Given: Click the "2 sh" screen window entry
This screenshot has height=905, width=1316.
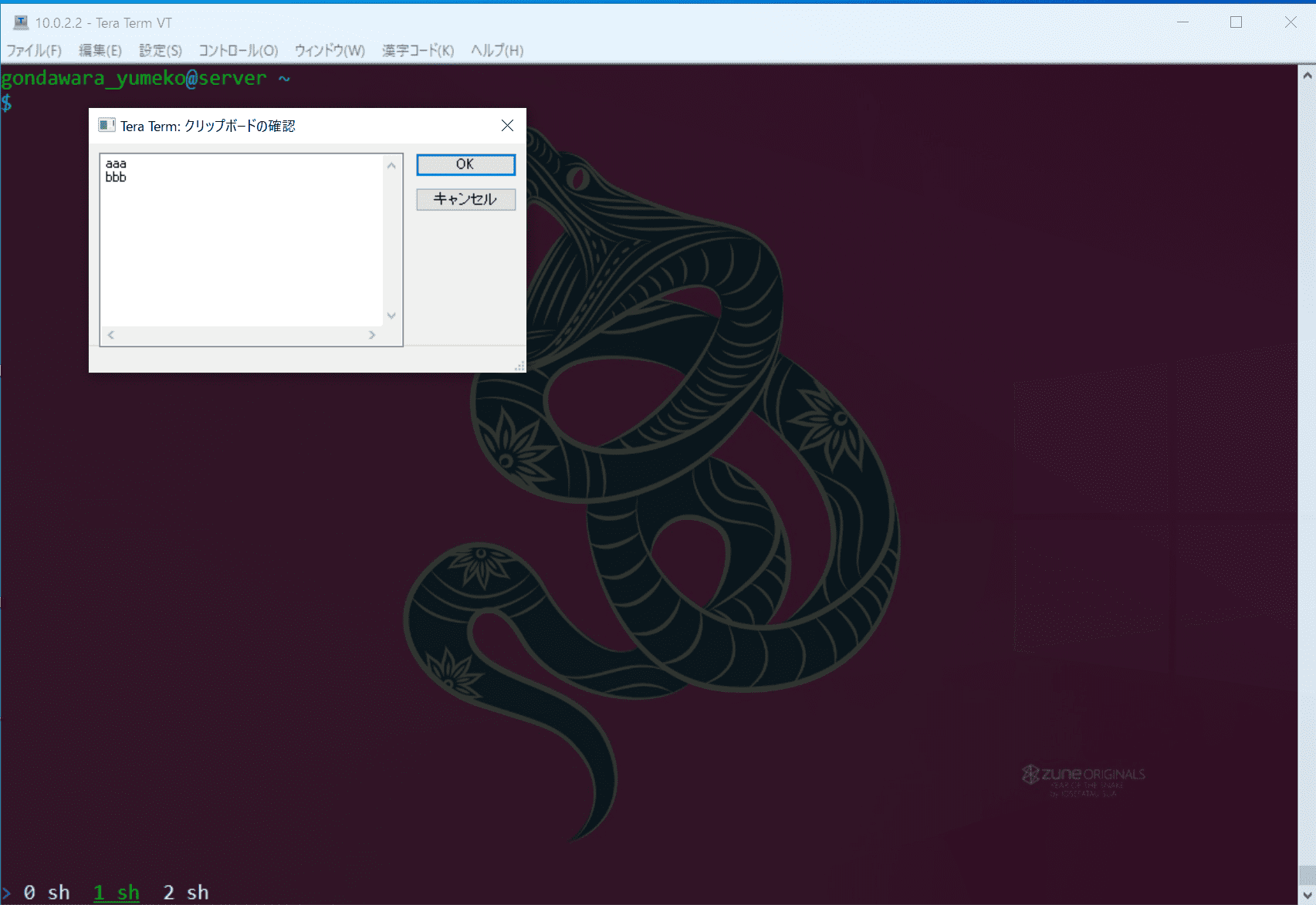Looking at the screenshot, I should pos(186,893).
